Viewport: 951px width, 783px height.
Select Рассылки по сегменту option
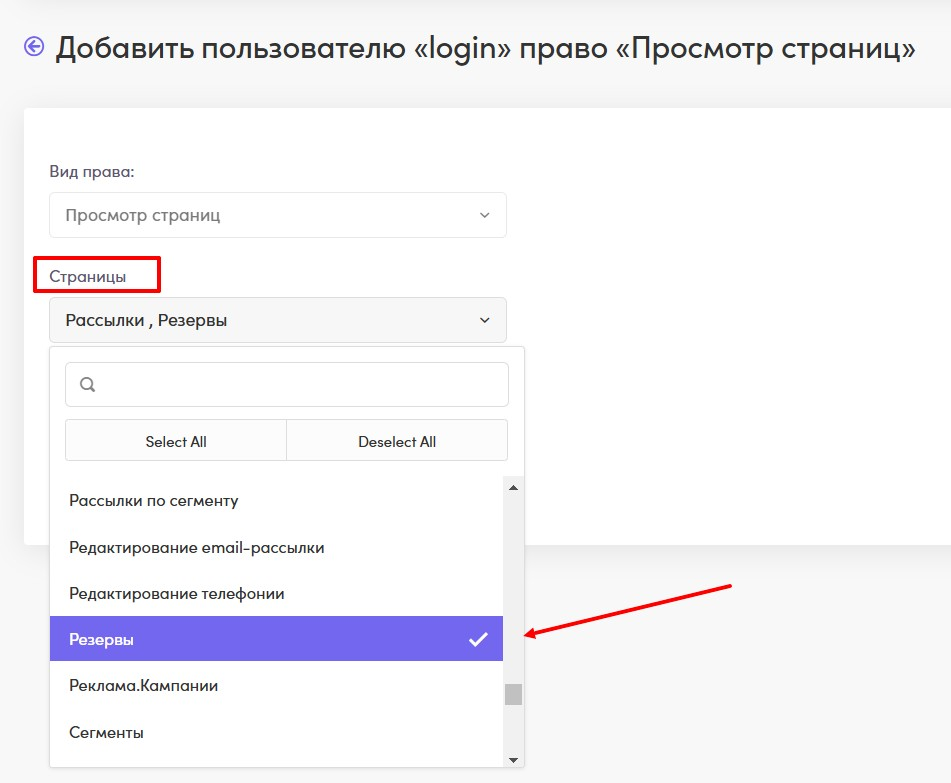277,501
